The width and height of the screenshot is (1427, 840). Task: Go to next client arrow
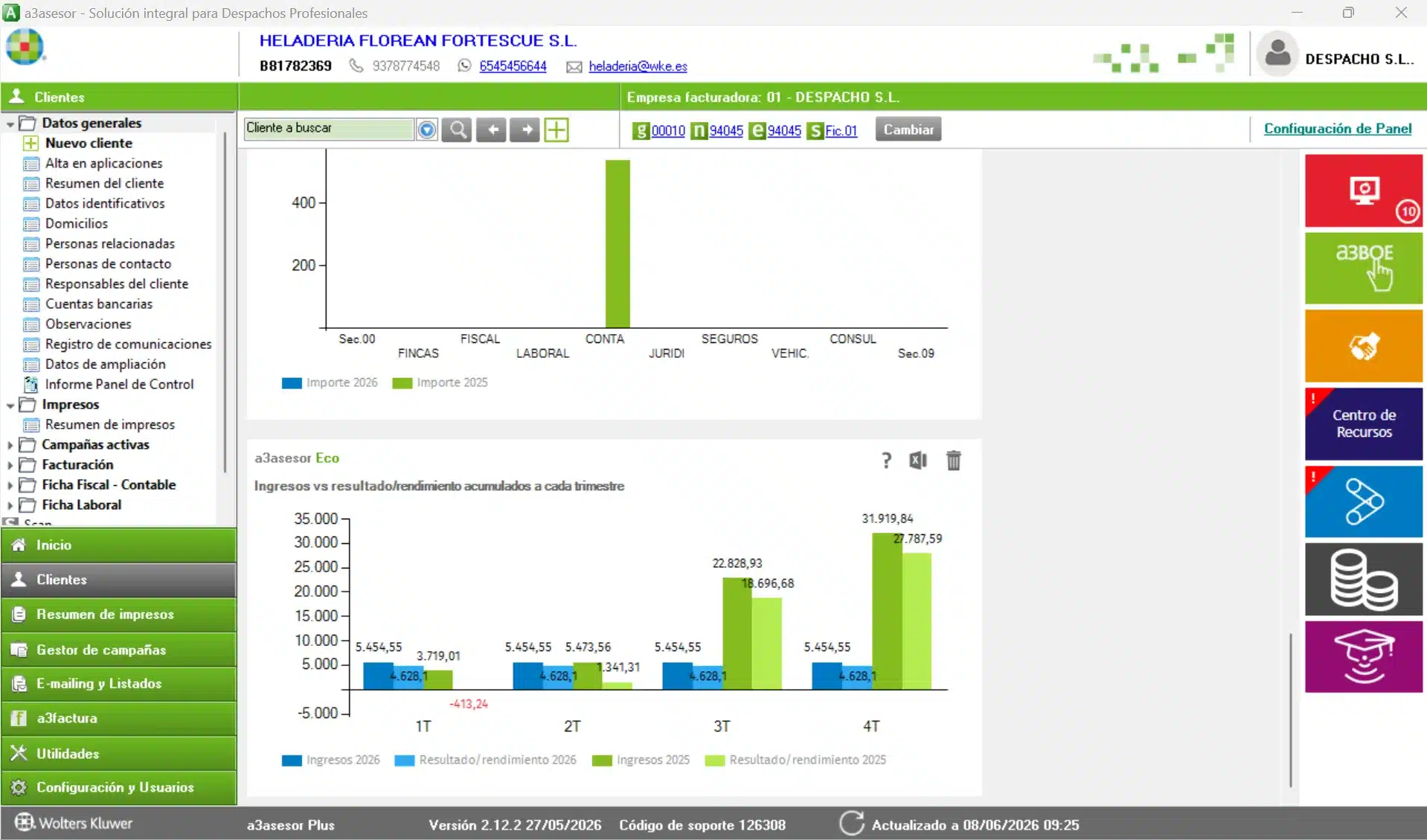[525, 129]
